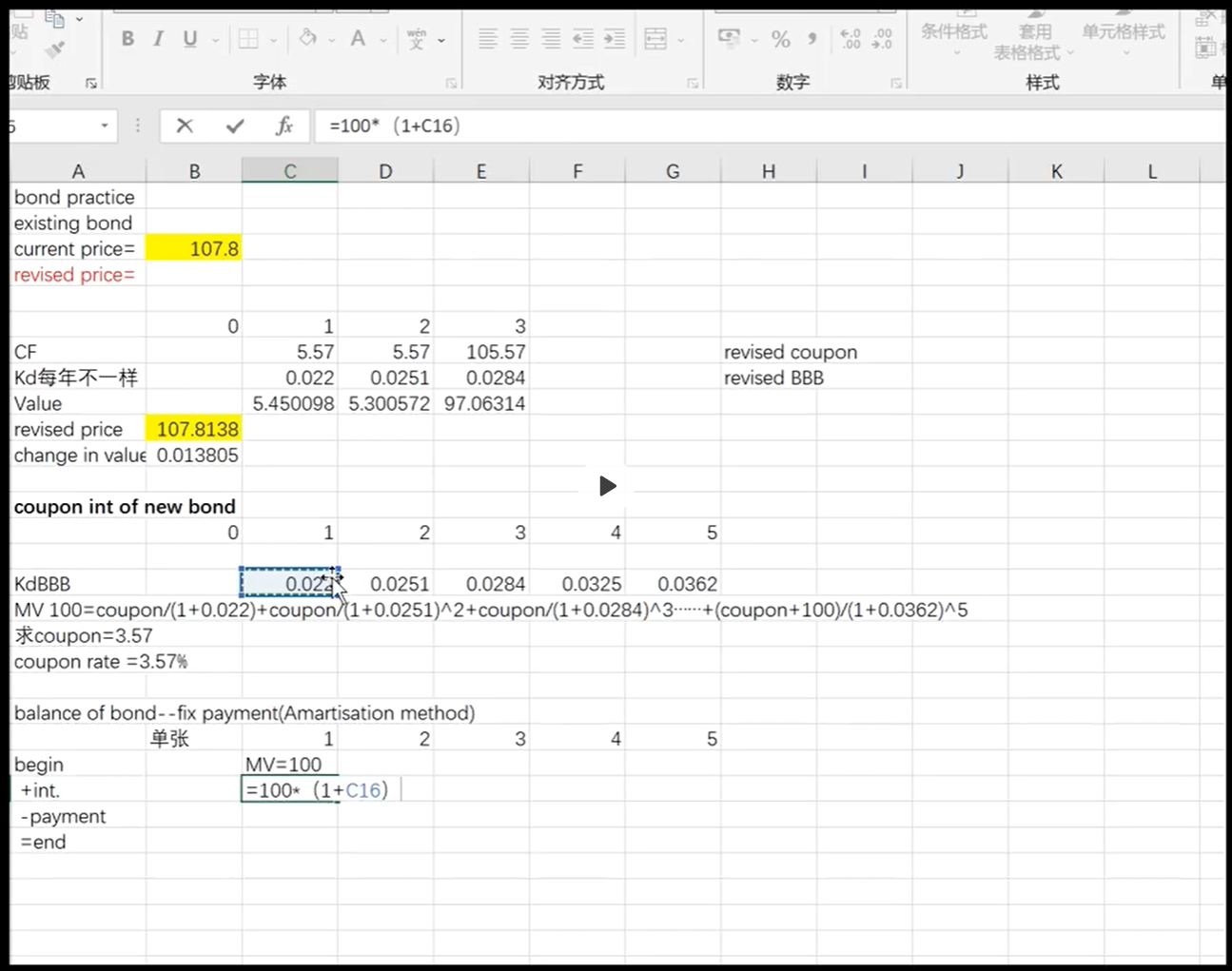Apply center text alignment
Viewport: 1232px width, 971px height.
pos(519,39)
